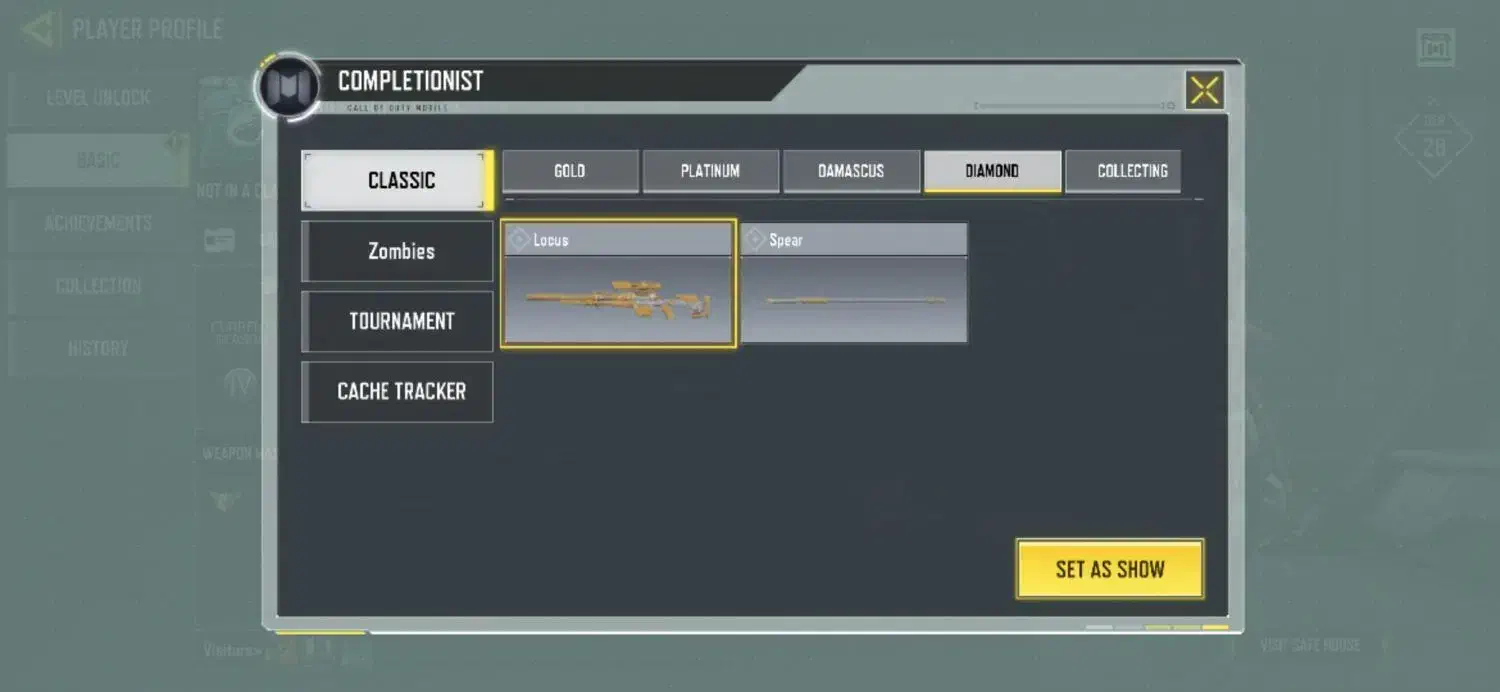
Task: Click the diamond icon beside Spear
Action: coord(755,240)
